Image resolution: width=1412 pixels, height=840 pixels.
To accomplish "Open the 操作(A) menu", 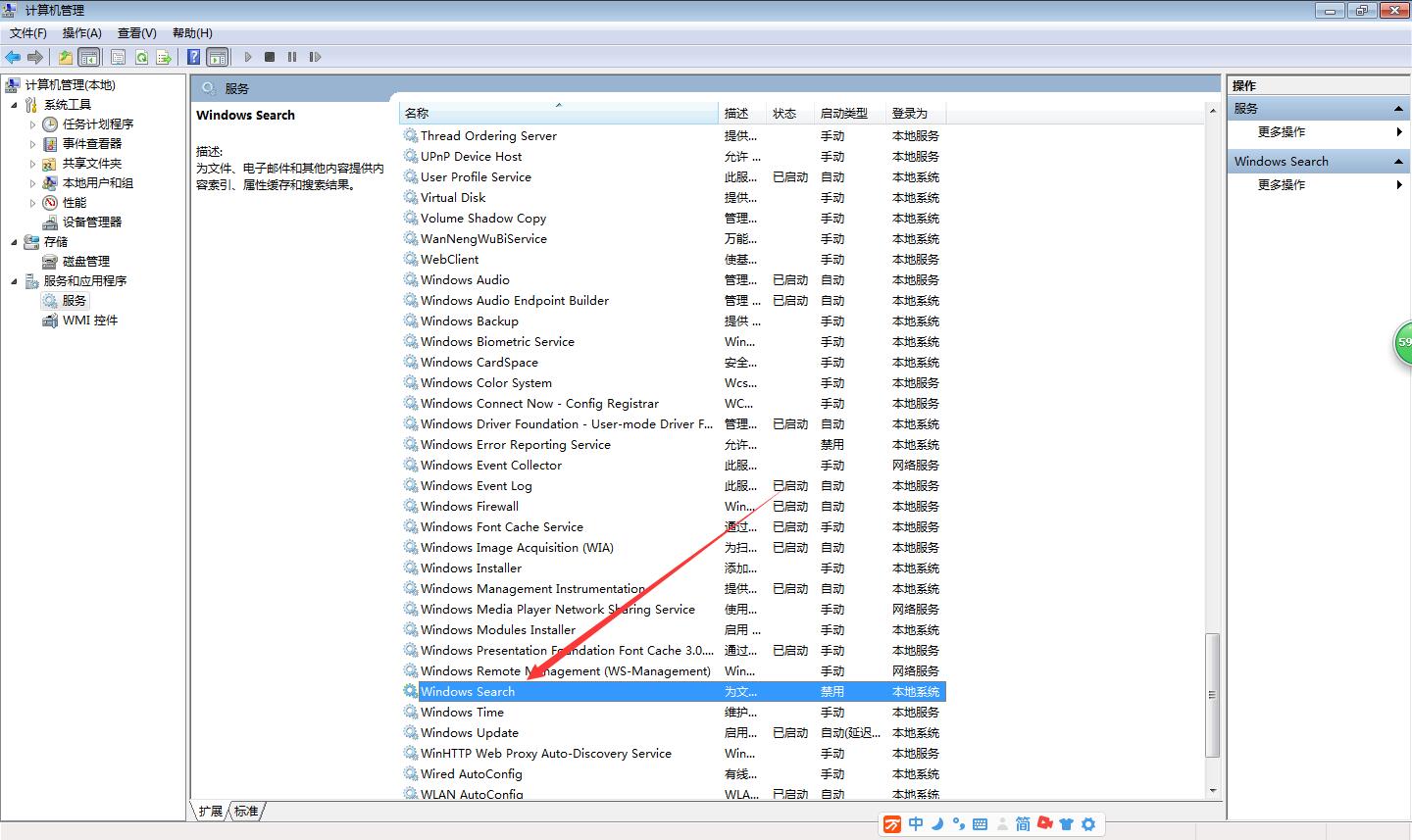I will (82, 32).
